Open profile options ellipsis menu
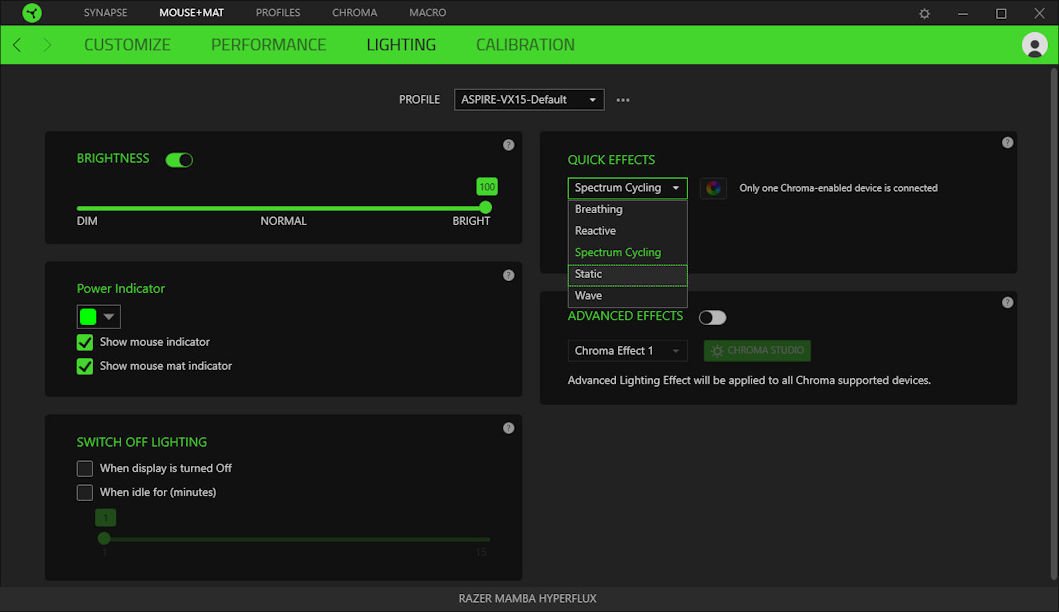Viewport: 1059px width, 612px height. coord(623,100)
